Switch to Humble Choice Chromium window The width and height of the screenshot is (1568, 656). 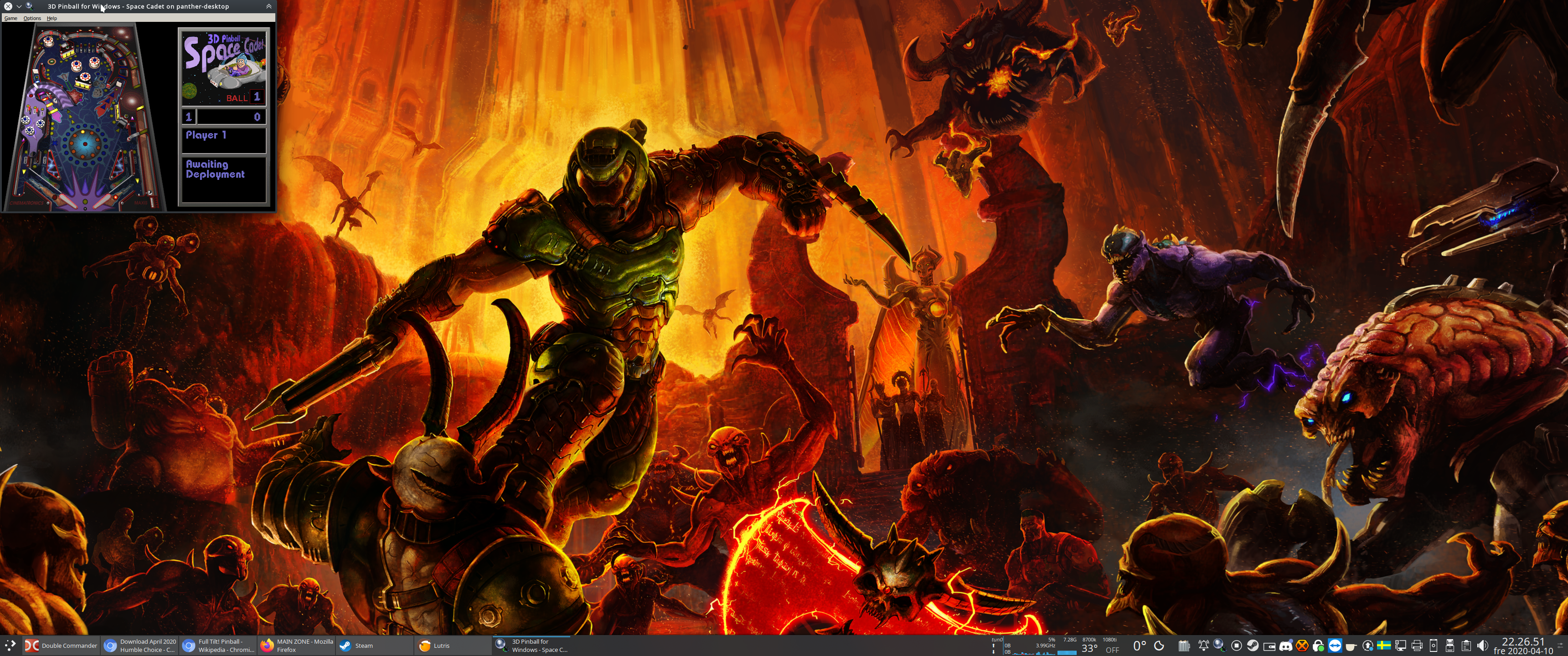[x=140, y=646]
